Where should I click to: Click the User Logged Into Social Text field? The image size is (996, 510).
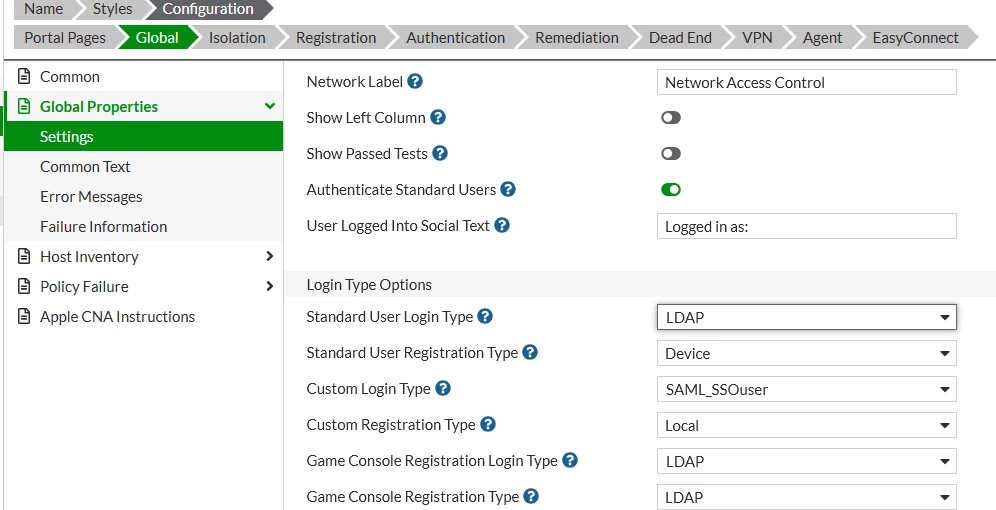(x=807, y=226)
